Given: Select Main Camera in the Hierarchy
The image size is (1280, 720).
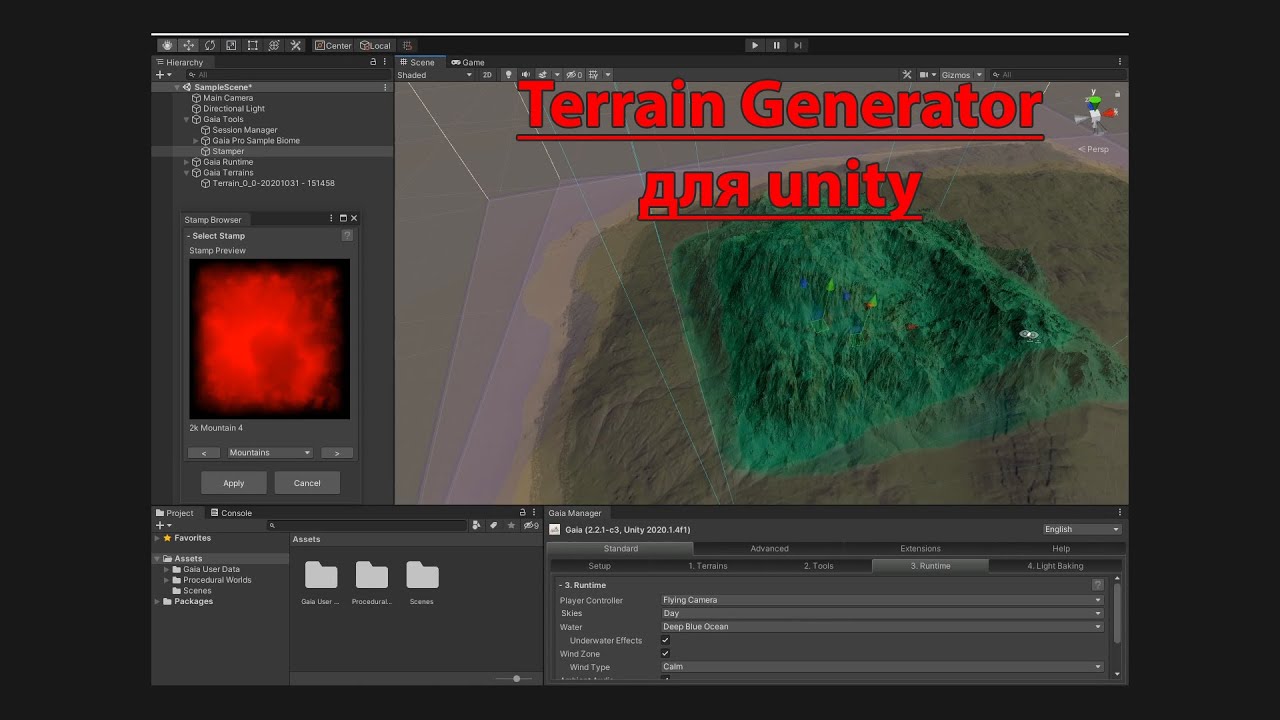Looking at the screenshot, I should coord(228,98).
